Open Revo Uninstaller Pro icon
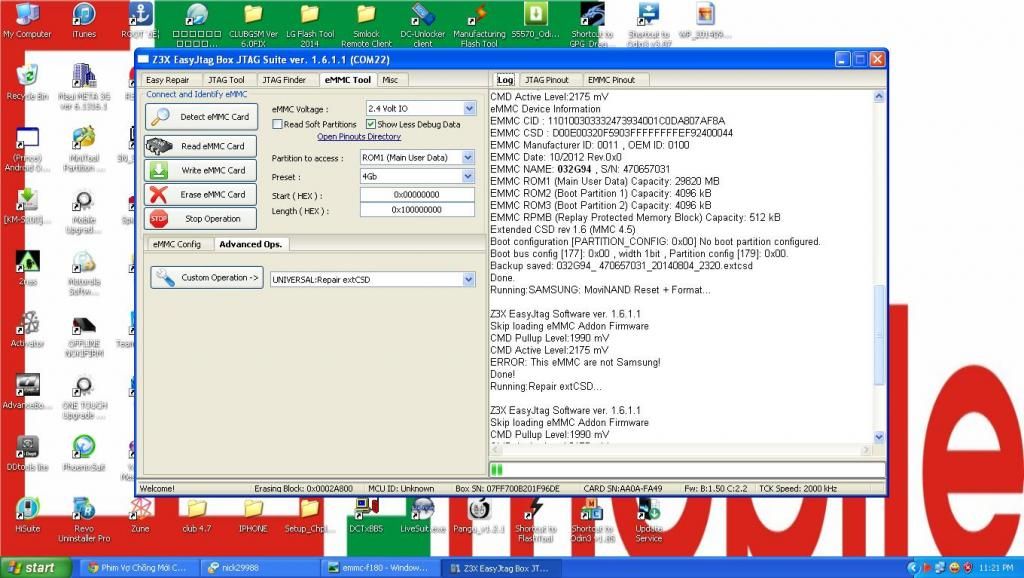 84,519
